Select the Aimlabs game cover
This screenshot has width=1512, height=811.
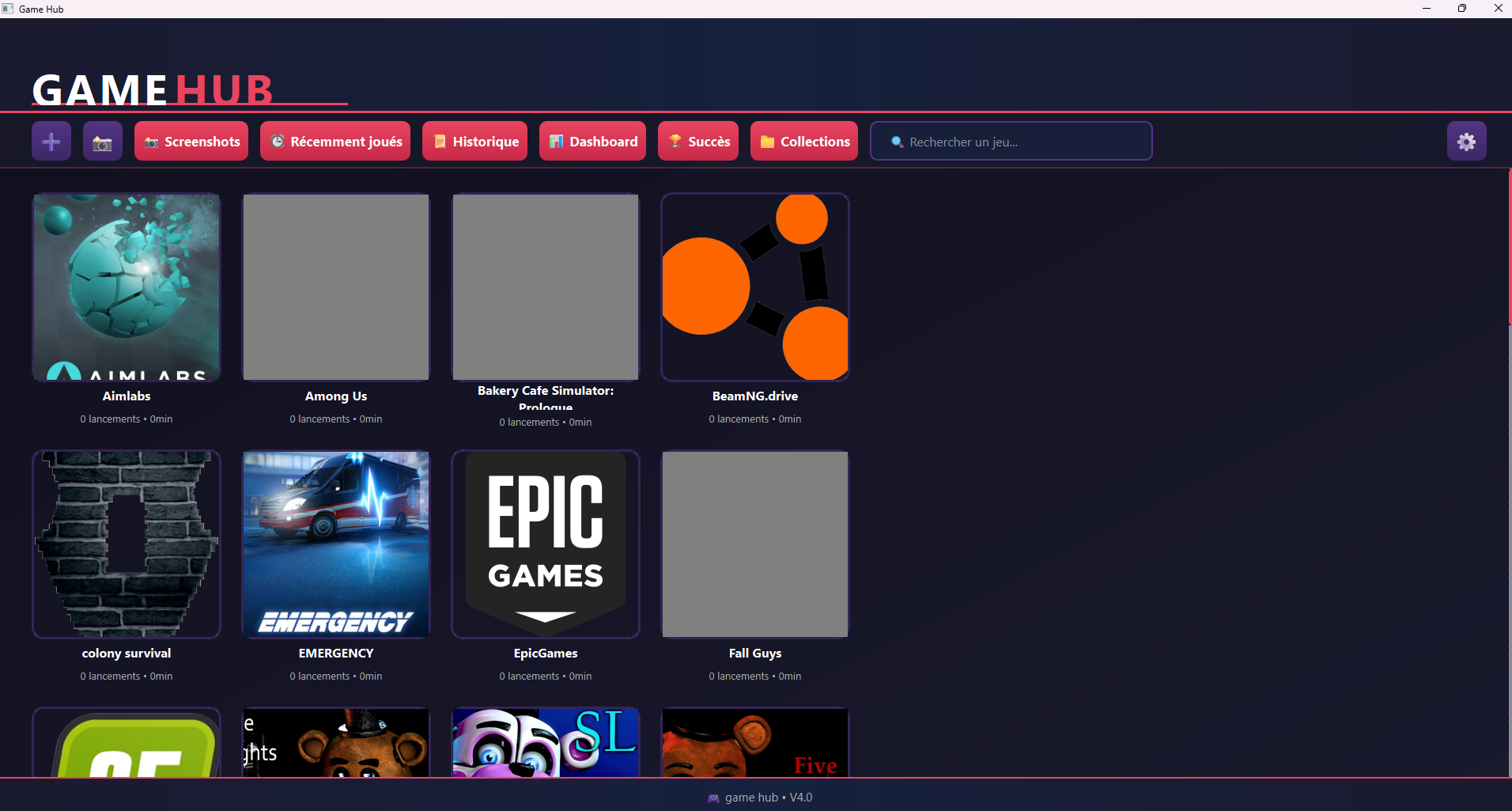coord(127,287)
